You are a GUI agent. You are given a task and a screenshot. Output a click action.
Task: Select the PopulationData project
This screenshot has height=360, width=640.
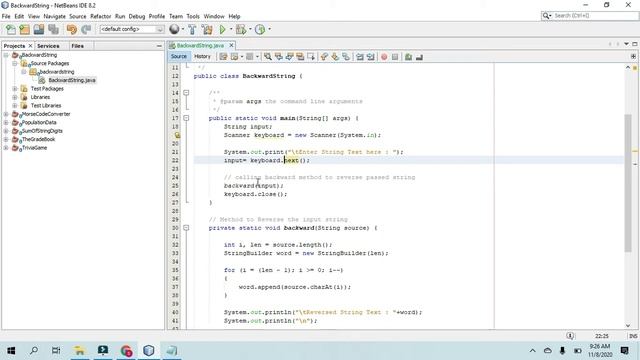pyautogui.click(x=39, y=122)
